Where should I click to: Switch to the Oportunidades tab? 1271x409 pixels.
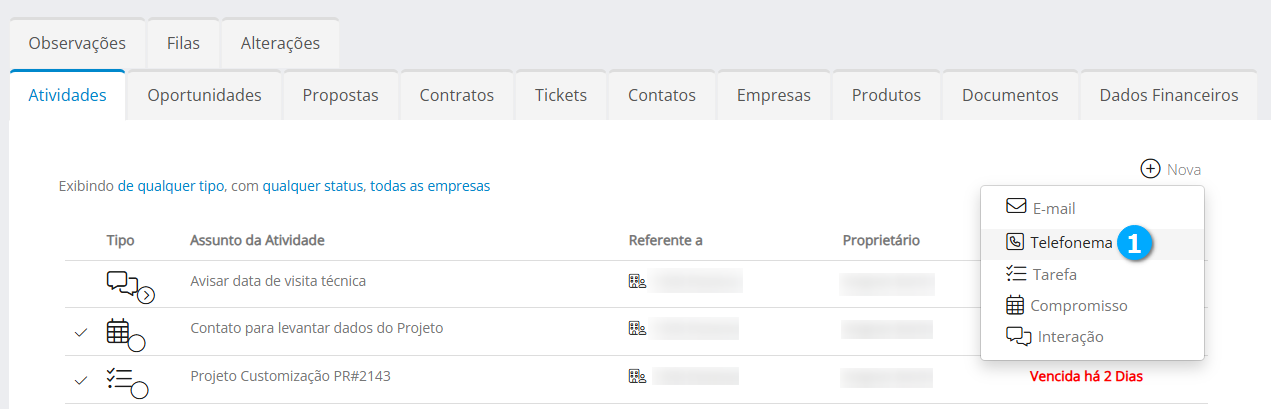pos(204,96)
